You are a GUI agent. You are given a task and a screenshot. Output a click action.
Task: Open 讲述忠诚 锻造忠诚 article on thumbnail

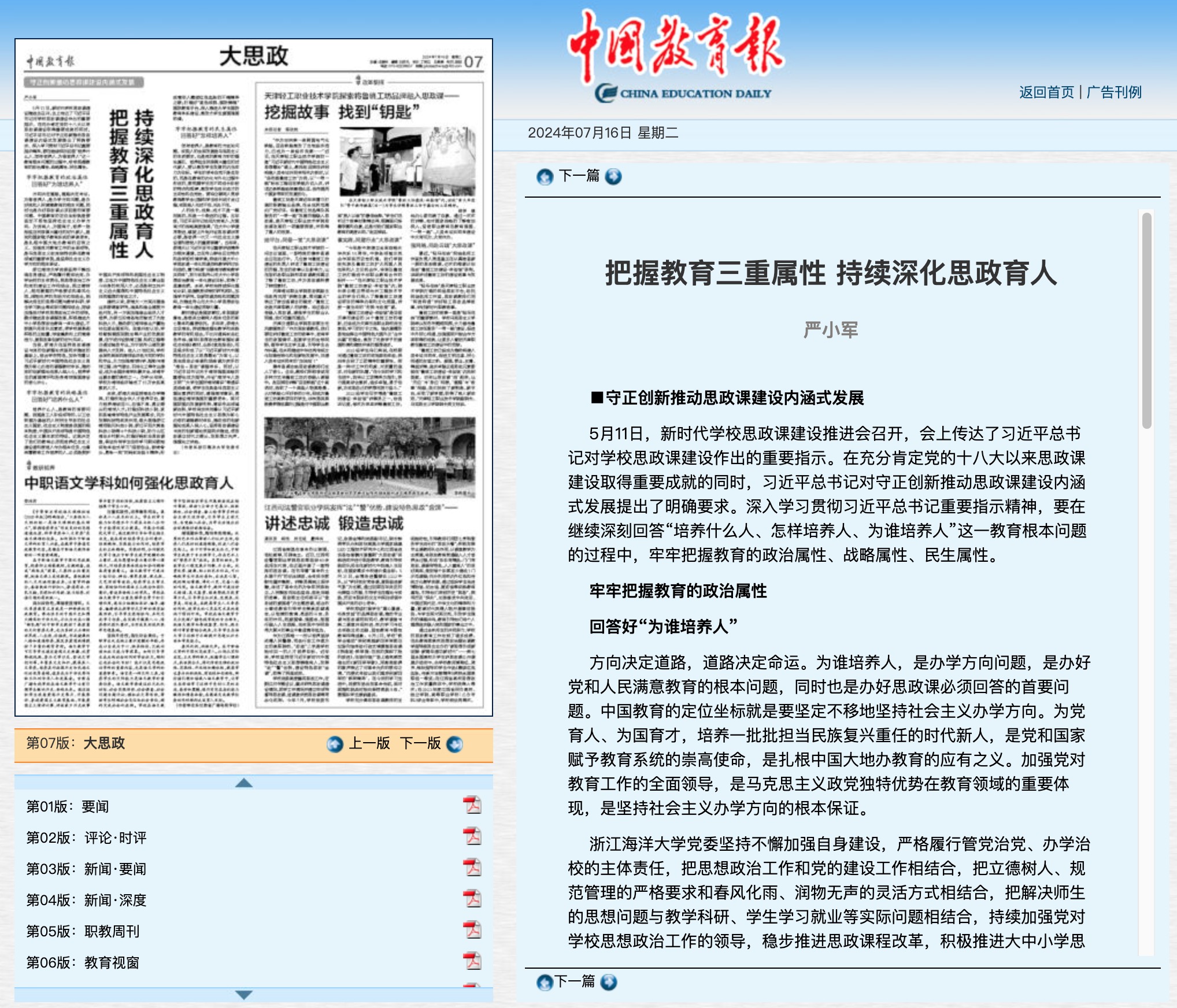pyautogui.click(x=334, y=523)
